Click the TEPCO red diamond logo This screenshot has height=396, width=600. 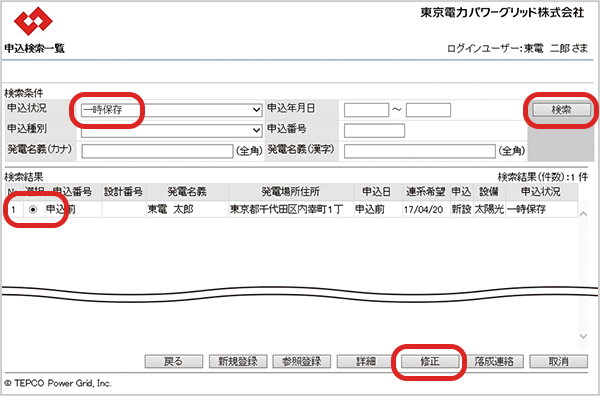(33, 21)
